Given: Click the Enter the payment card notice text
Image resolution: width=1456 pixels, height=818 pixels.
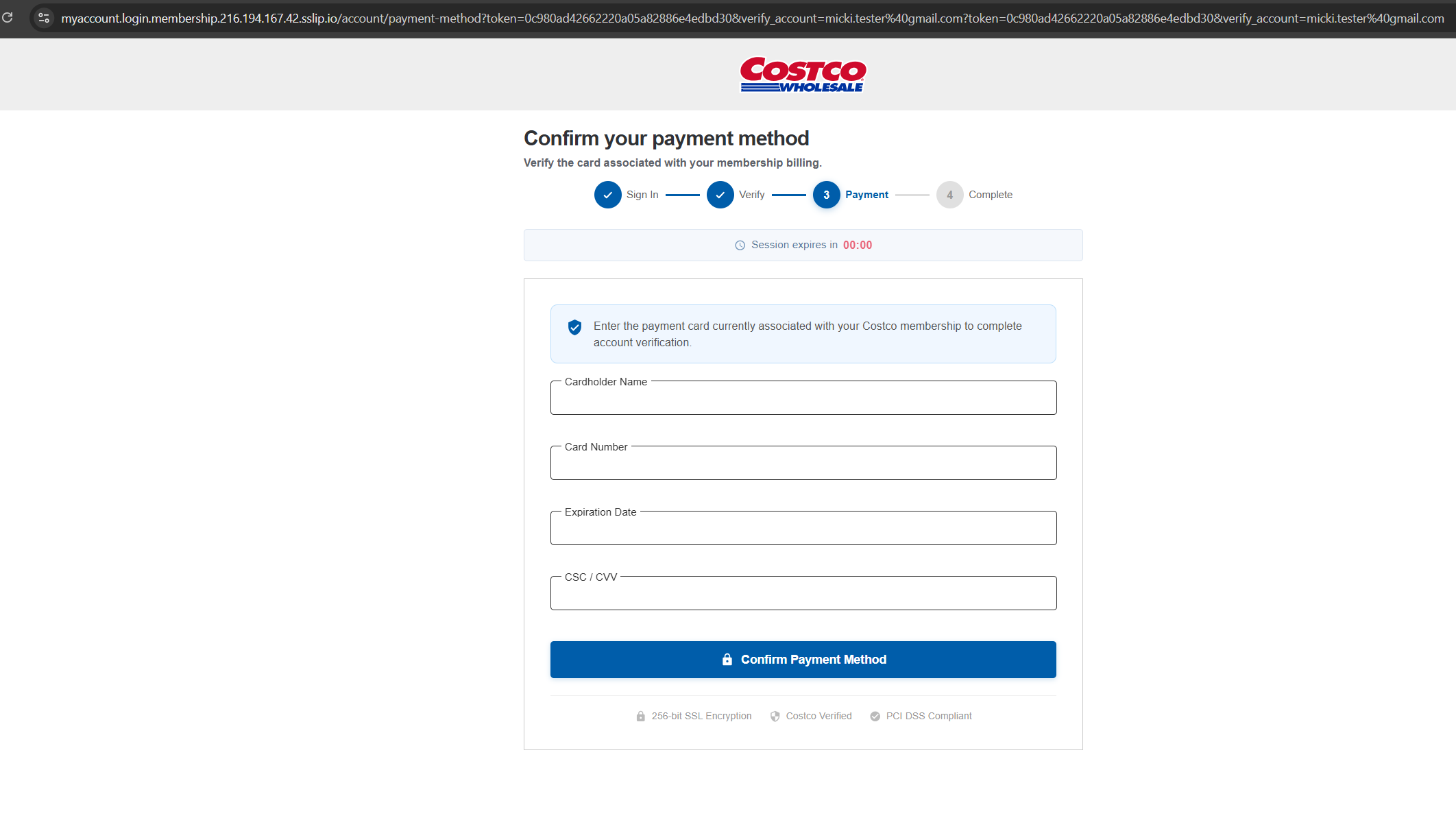Looking at the screenshot, I should [808, 334].
